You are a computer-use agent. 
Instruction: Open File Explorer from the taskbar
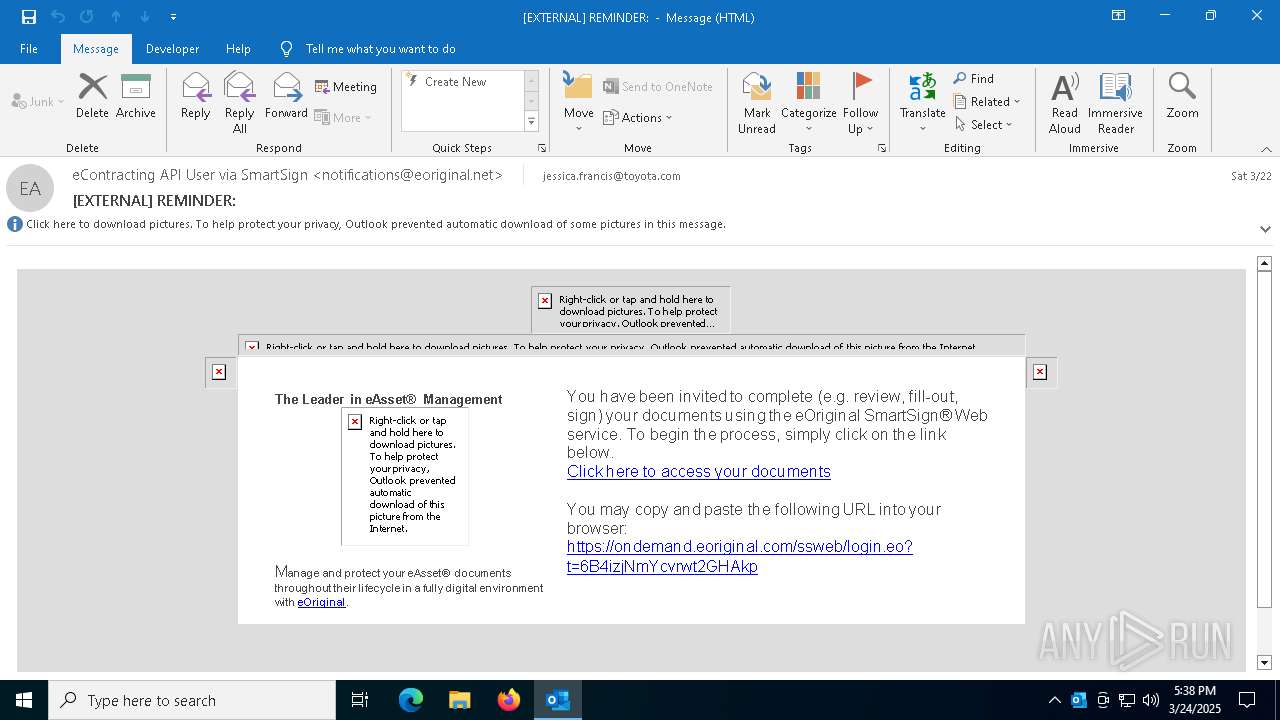tap(459, 700)
